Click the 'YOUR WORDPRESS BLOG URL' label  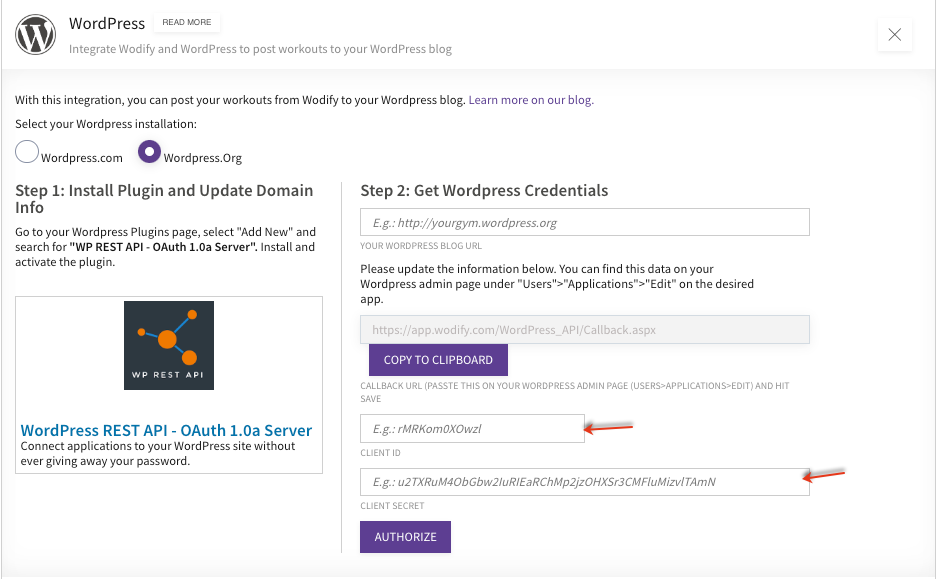coord(421,246)
